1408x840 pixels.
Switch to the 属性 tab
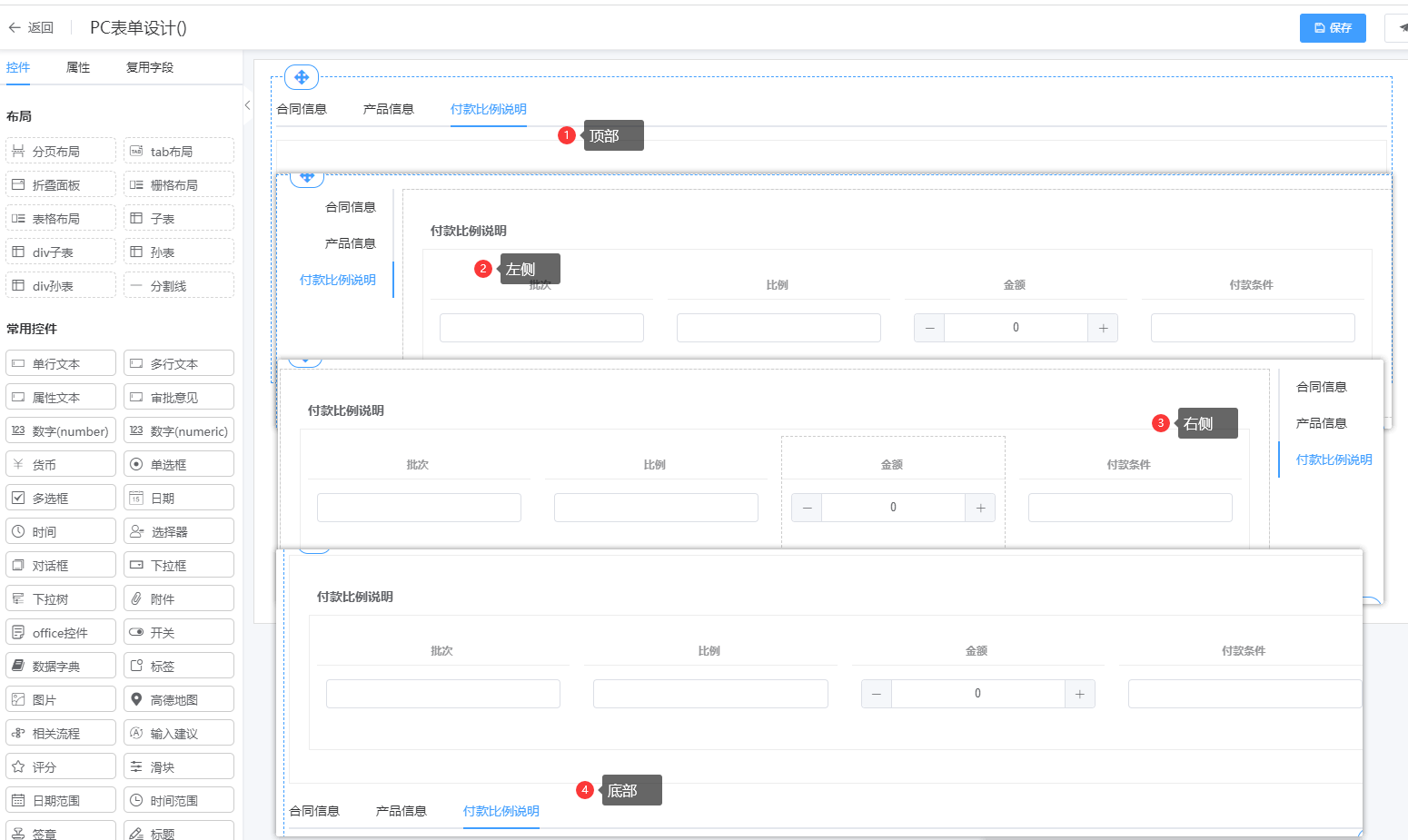pos(78,67)
